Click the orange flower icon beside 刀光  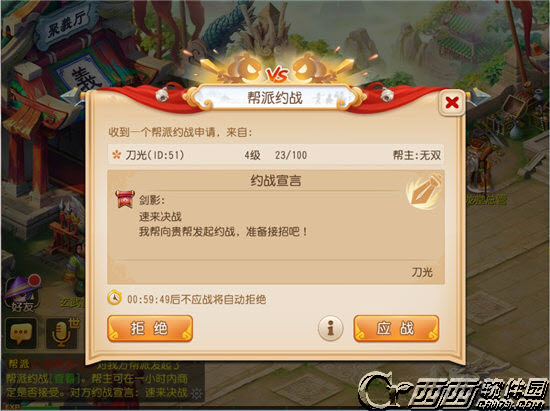[x=116, y=155]
